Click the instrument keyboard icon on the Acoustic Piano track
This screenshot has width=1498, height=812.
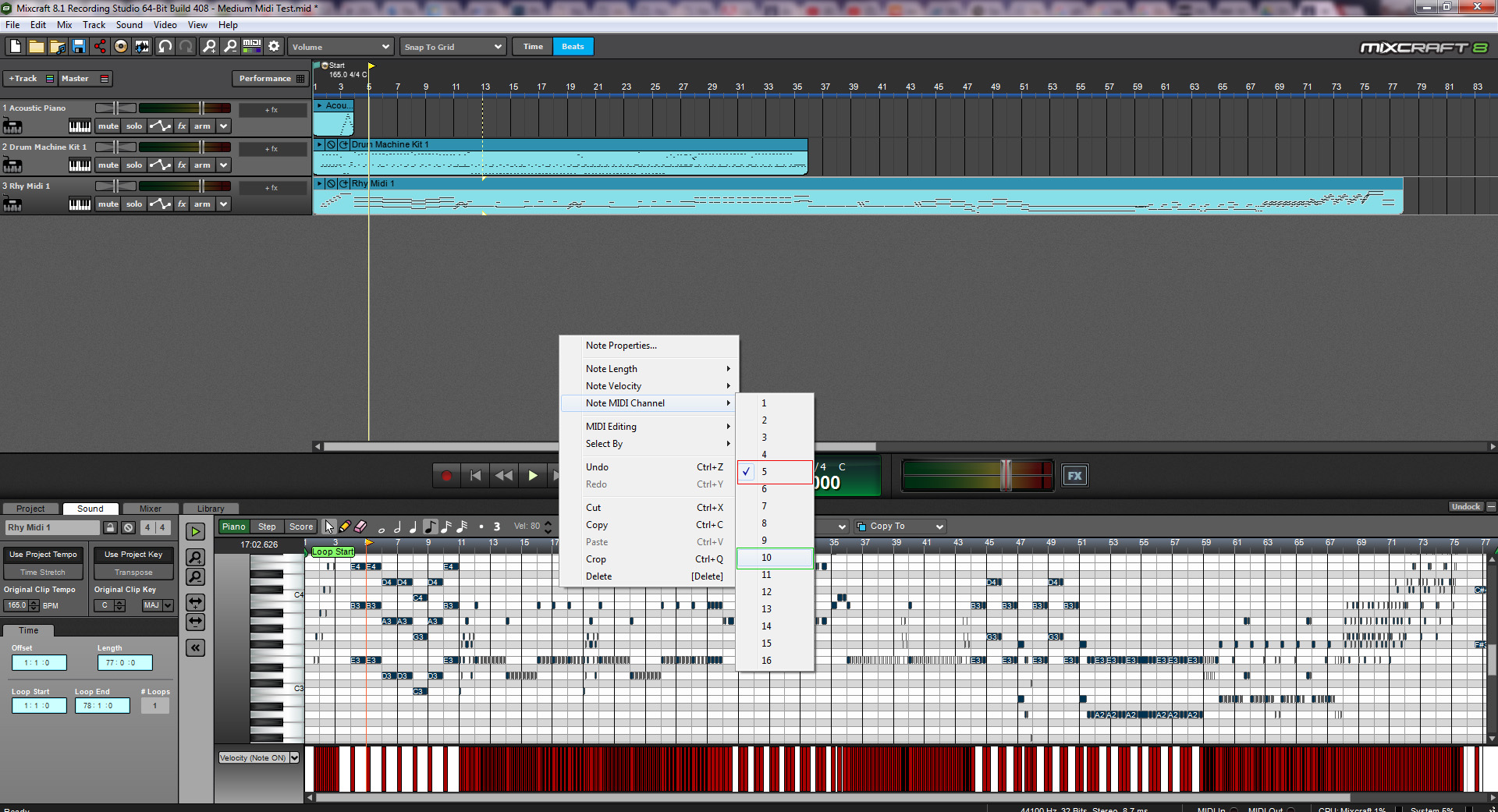80,126
